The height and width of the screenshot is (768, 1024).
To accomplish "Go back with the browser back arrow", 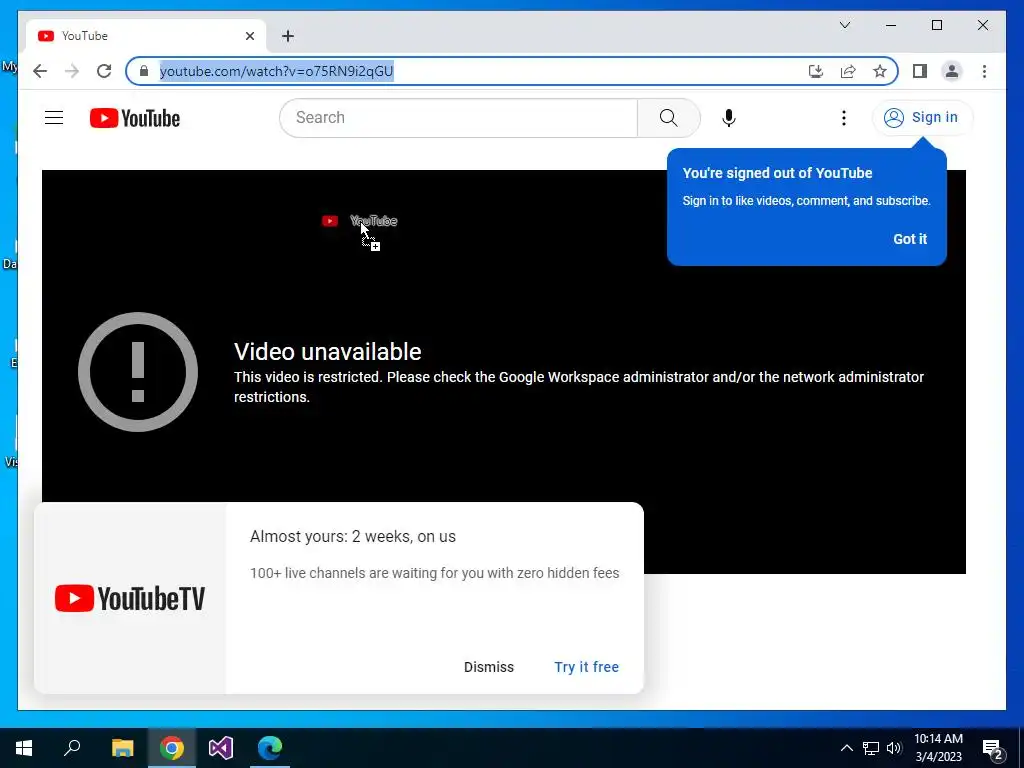I will [40, 71].
